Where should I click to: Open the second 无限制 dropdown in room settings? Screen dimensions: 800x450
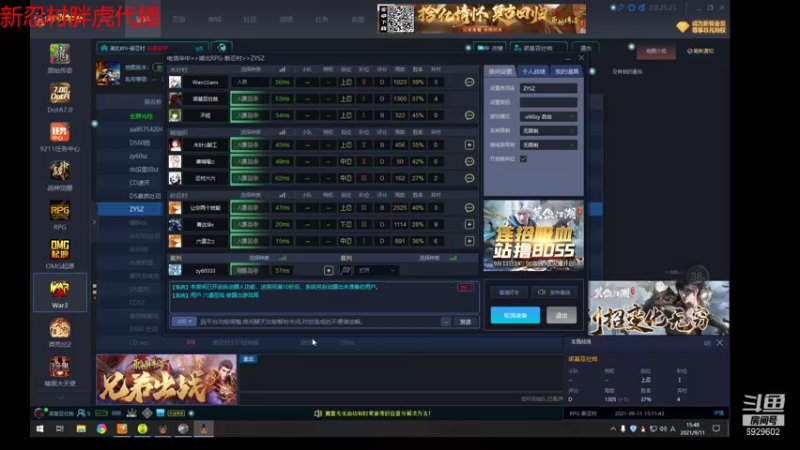(x=548, y=145)
